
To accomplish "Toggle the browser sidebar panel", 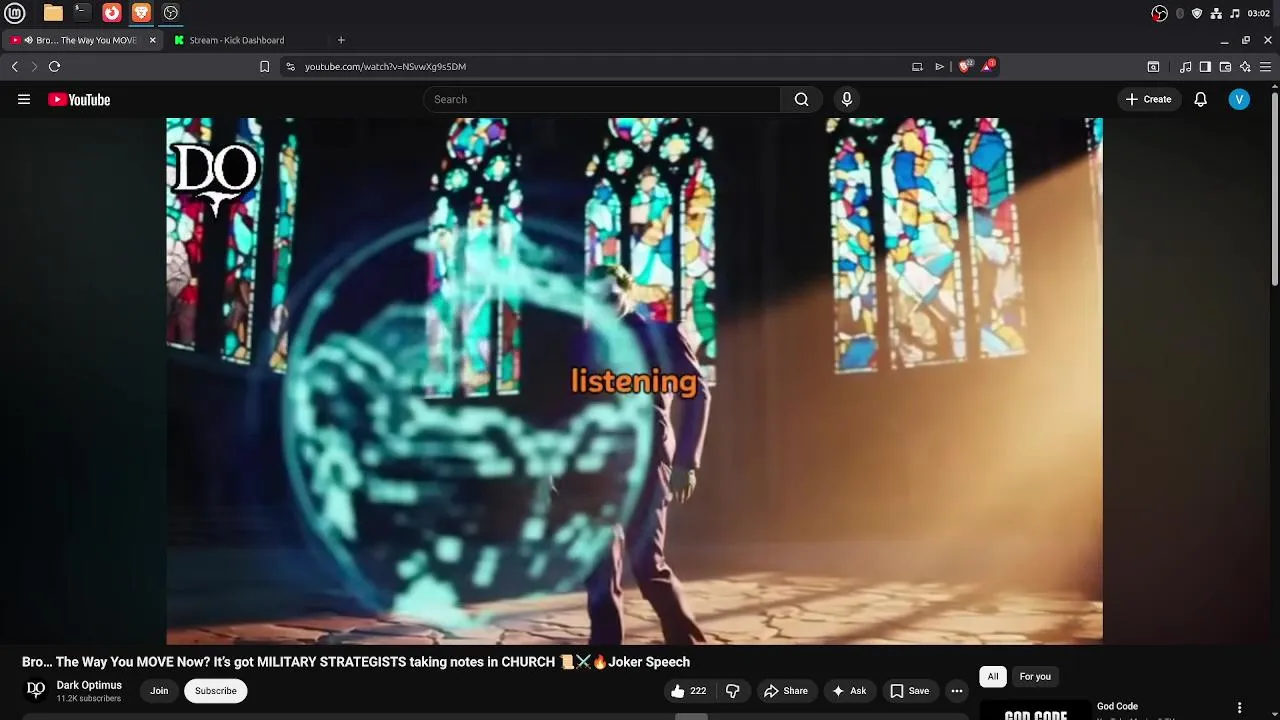I will [1205, 67].
